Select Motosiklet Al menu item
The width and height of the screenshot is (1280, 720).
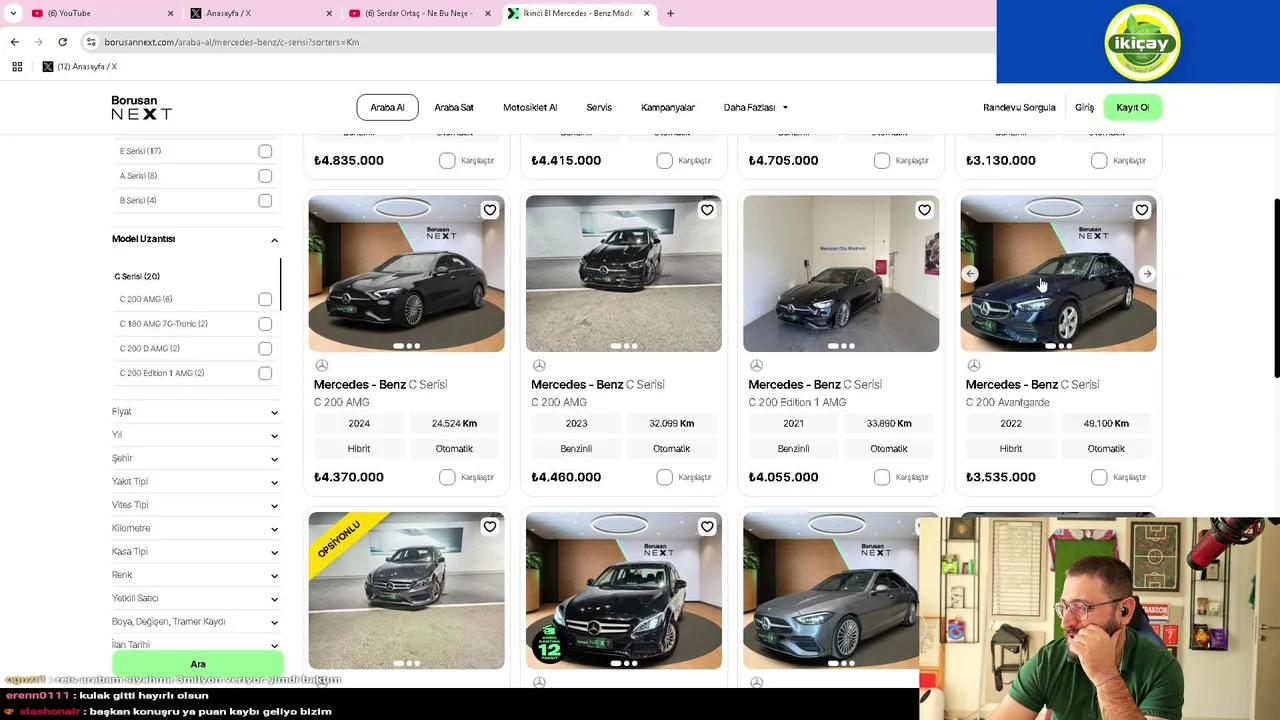tap(530, 107)
